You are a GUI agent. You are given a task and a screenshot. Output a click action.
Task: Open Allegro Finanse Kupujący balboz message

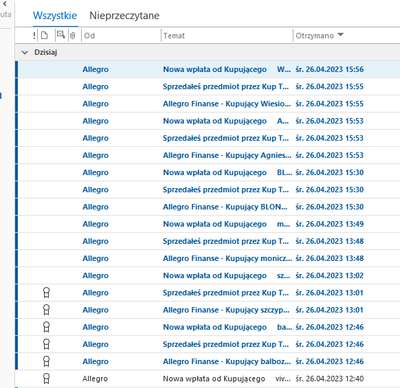pos(208,361)
